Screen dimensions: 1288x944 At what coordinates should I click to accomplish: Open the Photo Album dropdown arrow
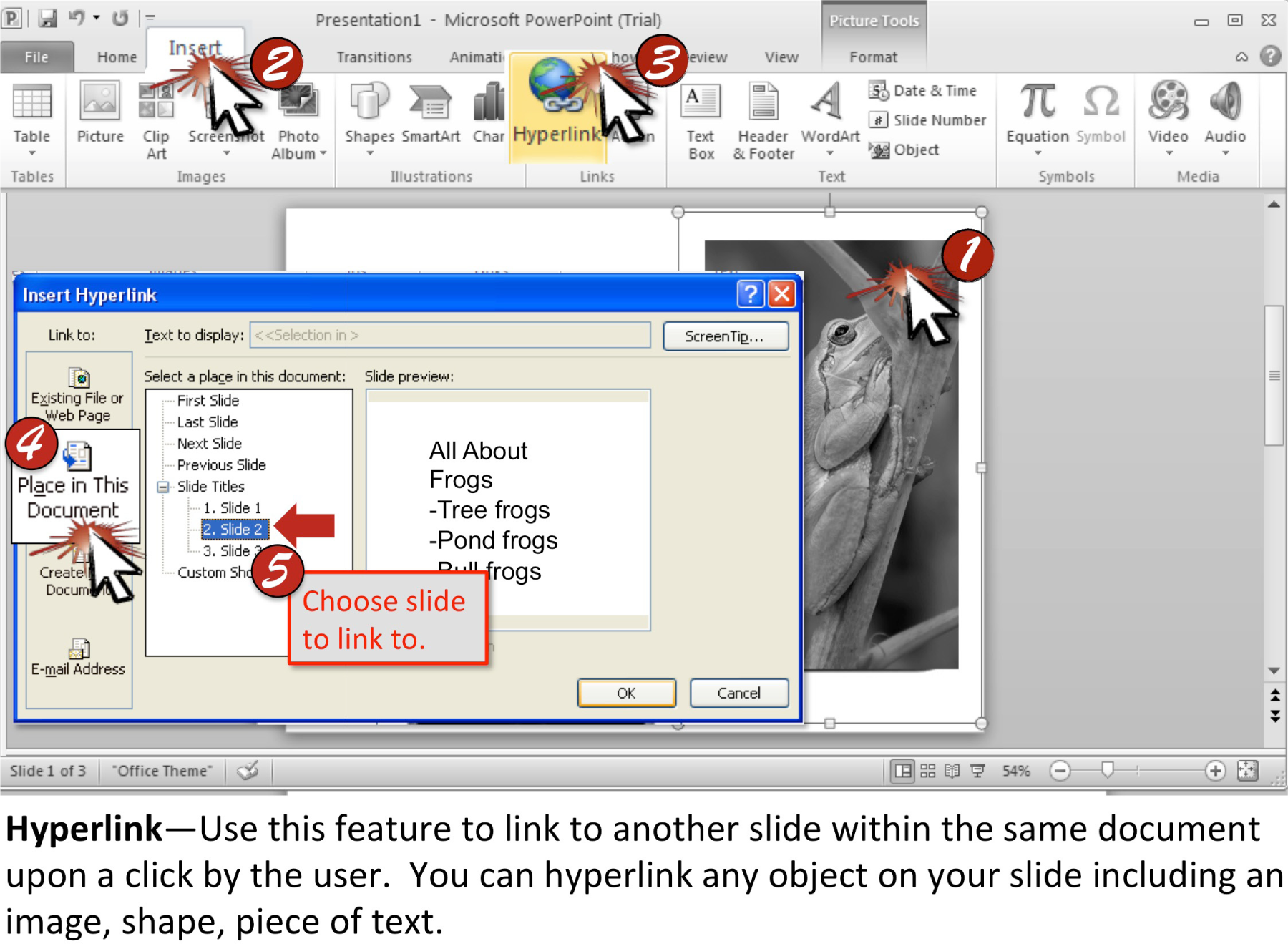tap(323, 154)
